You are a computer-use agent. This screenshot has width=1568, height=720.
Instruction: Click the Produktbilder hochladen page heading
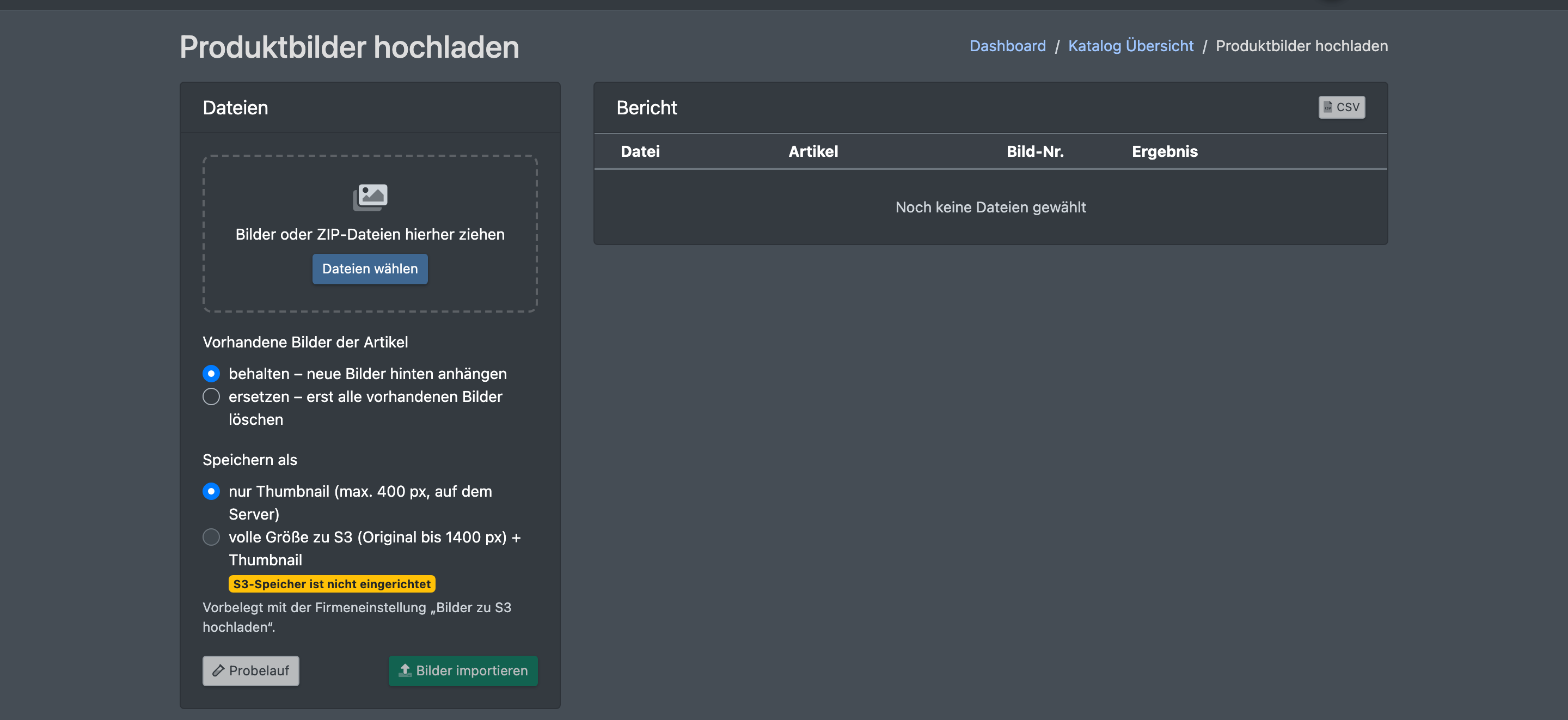point(350,47)
